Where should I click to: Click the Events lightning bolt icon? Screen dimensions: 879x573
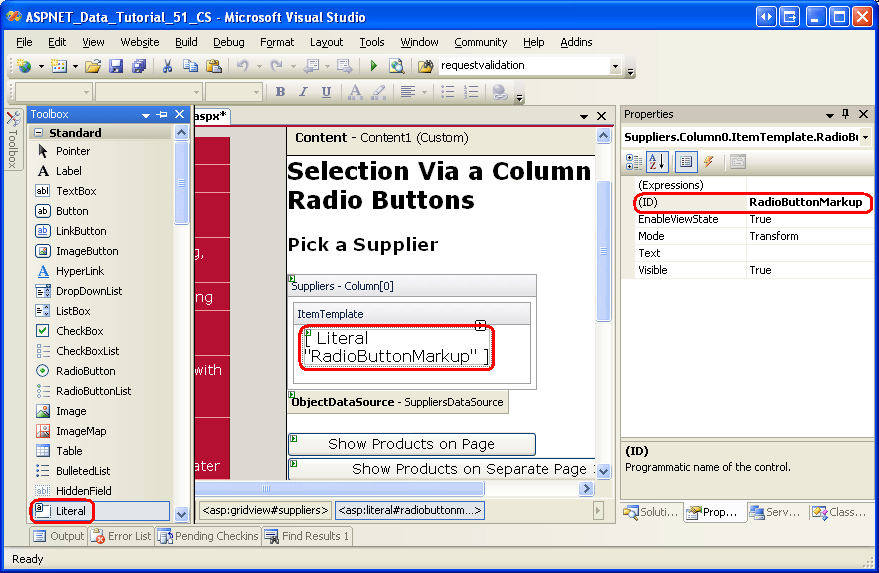pyautogui.click(x=709, y=161)
